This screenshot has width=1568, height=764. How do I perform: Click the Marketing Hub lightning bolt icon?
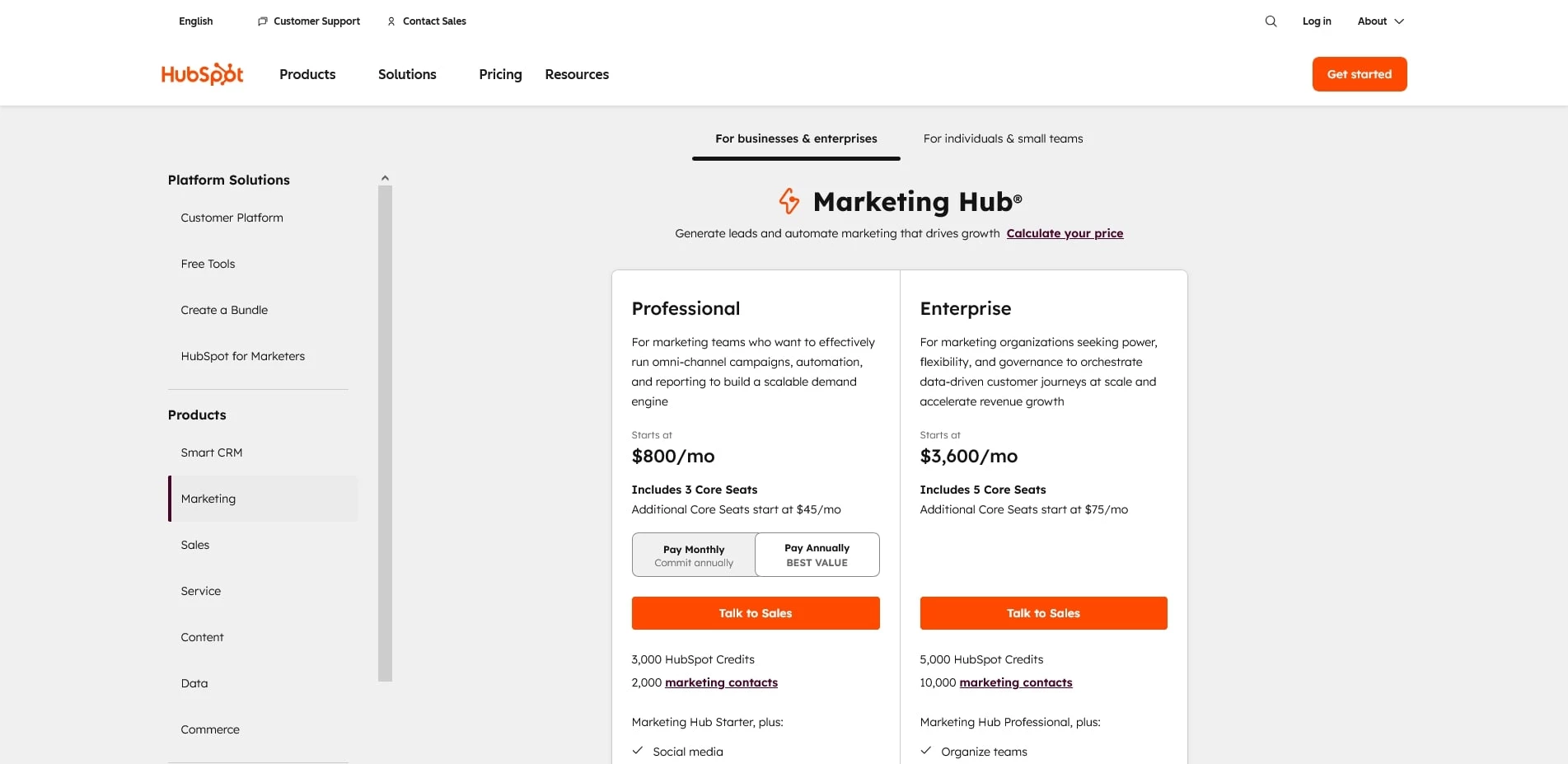(789, 201)
